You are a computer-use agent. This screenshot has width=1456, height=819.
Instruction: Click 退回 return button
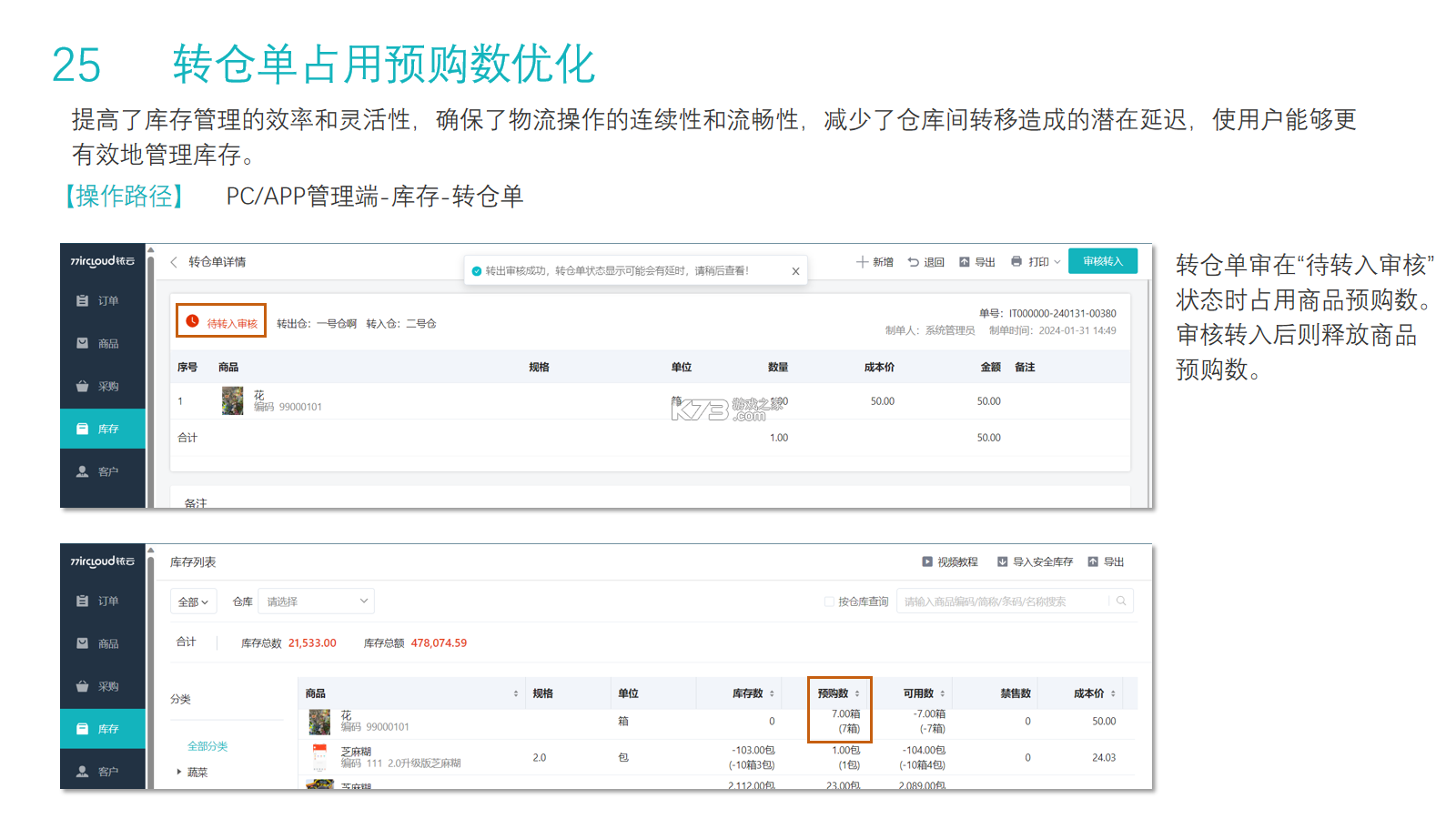click(926, 262)
